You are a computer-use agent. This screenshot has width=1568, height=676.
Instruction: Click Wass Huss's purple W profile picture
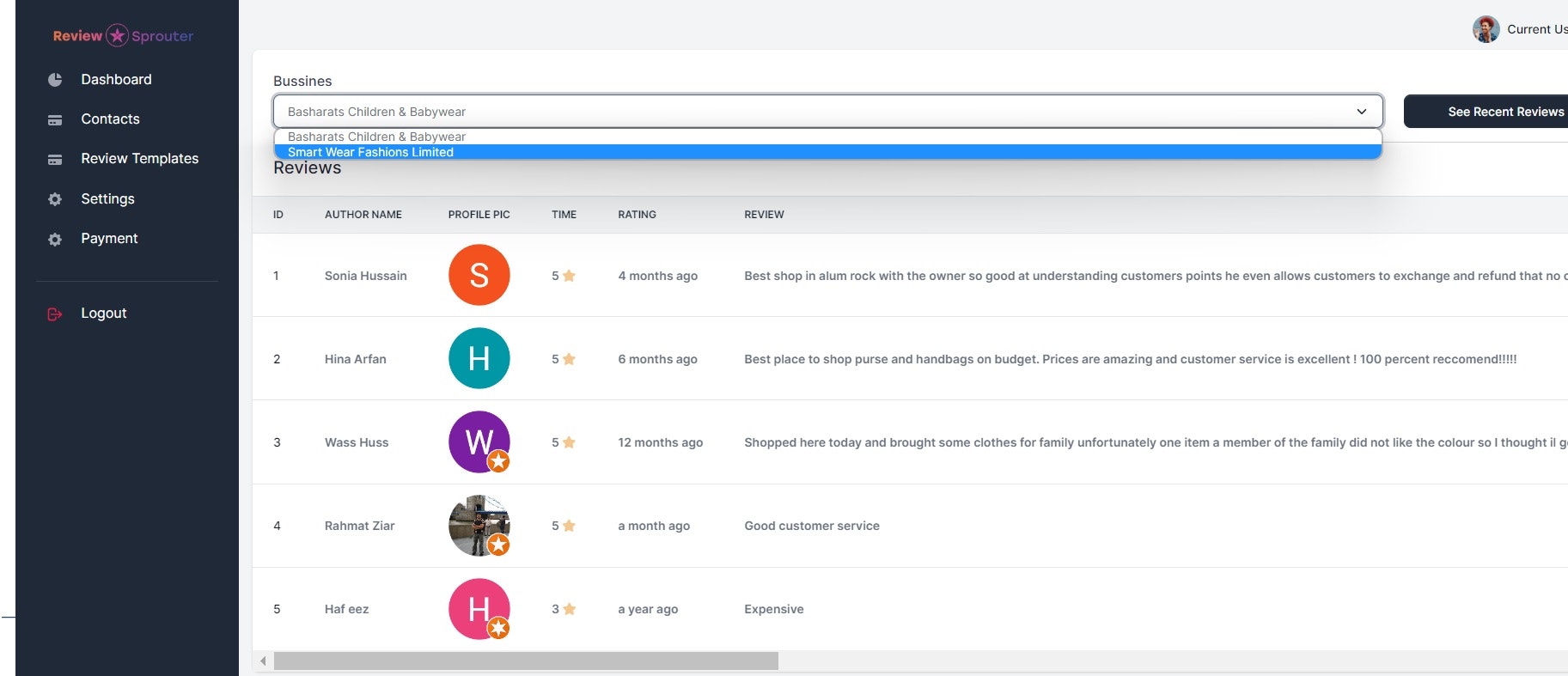pyautogui.click(x=479, y=442)
